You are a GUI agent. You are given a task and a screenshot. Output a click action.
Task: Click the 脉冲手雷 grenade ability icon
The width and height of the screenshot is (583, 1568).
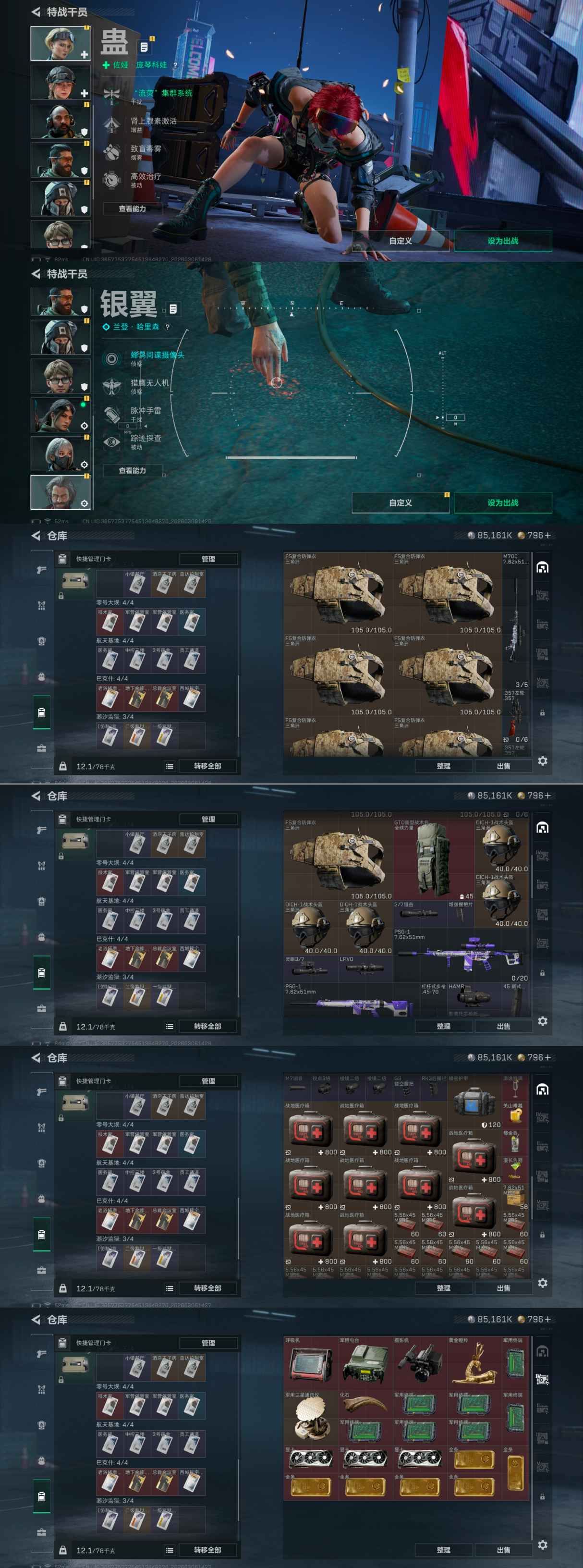tap(111, 414)
